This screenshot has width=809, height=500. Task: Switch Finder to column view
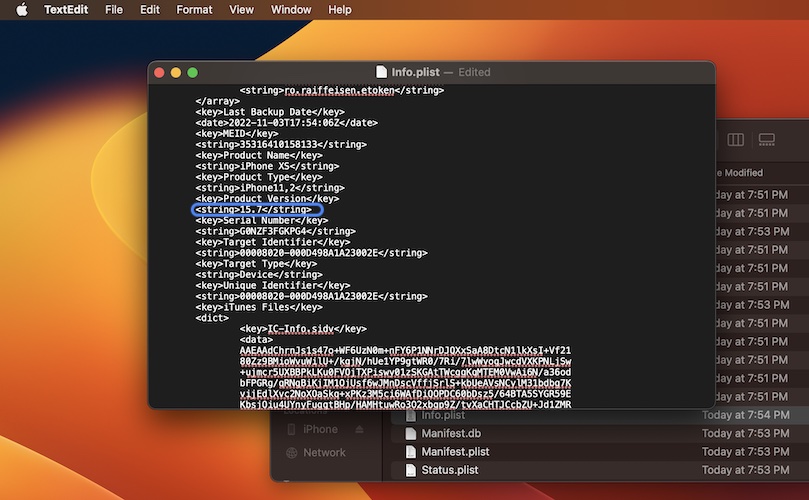[x=735, y=139]
